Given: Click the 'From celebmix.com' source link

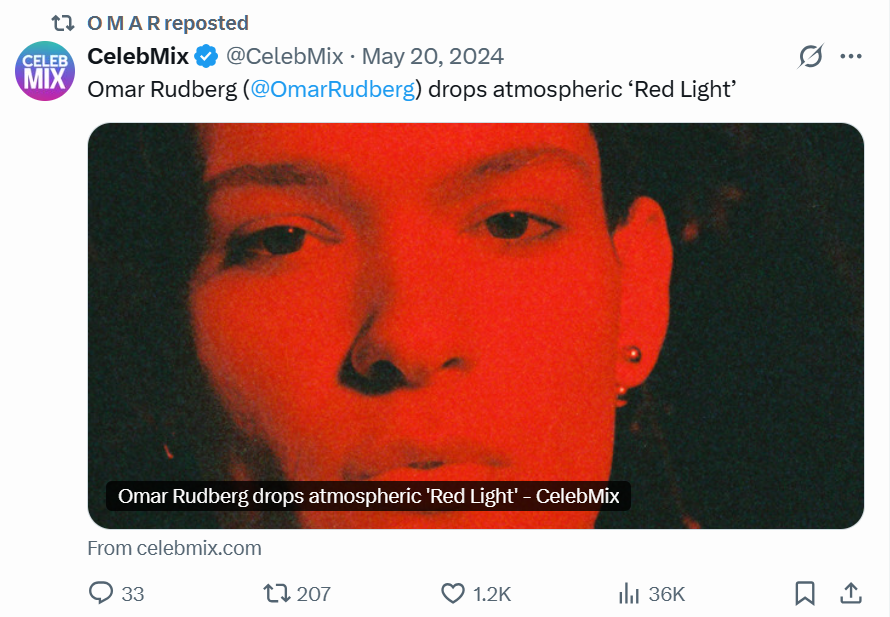Looking at the screenshot, I should pyautogui.click(x=175, y=548).
